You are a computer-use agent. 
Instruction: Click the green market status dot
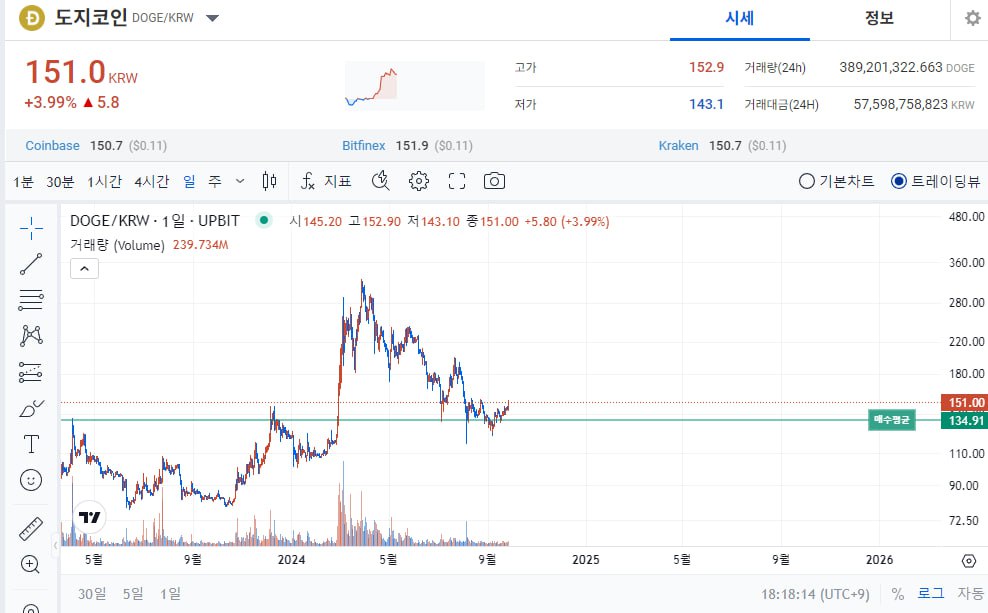coord(264,221)
